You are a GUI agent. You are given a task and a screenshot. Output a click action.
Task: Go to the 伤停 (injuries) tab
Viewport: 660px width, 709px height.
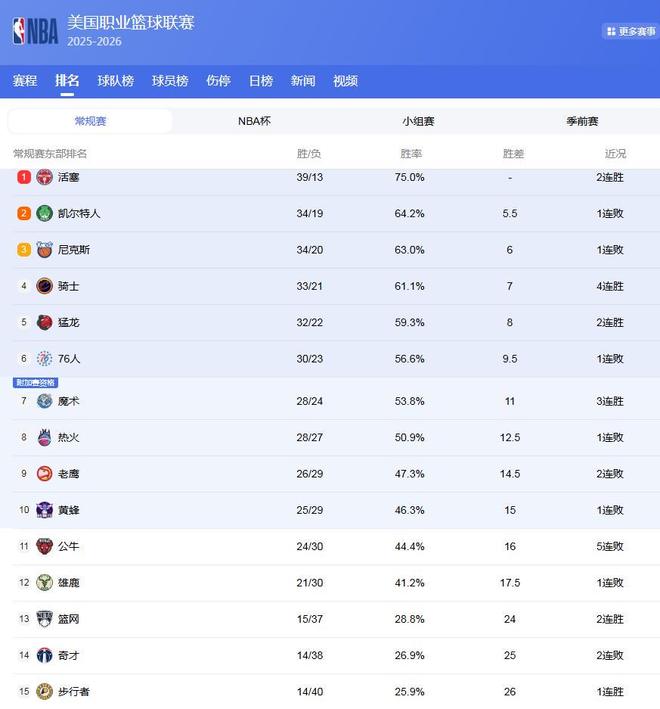[x=218, y=81]
